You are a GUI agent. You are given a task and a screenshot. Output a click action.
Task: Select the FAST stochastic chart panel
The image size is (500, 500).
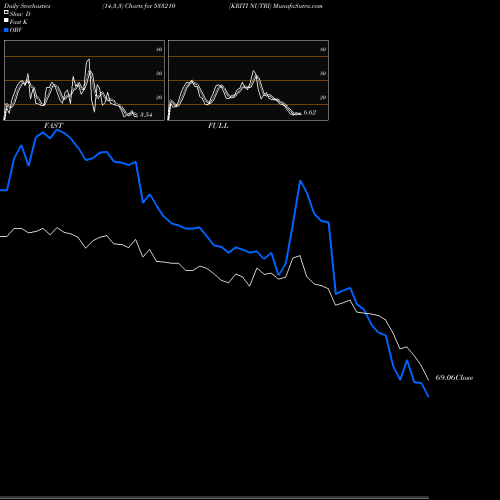pyautogui.click(x=84, y=80)
